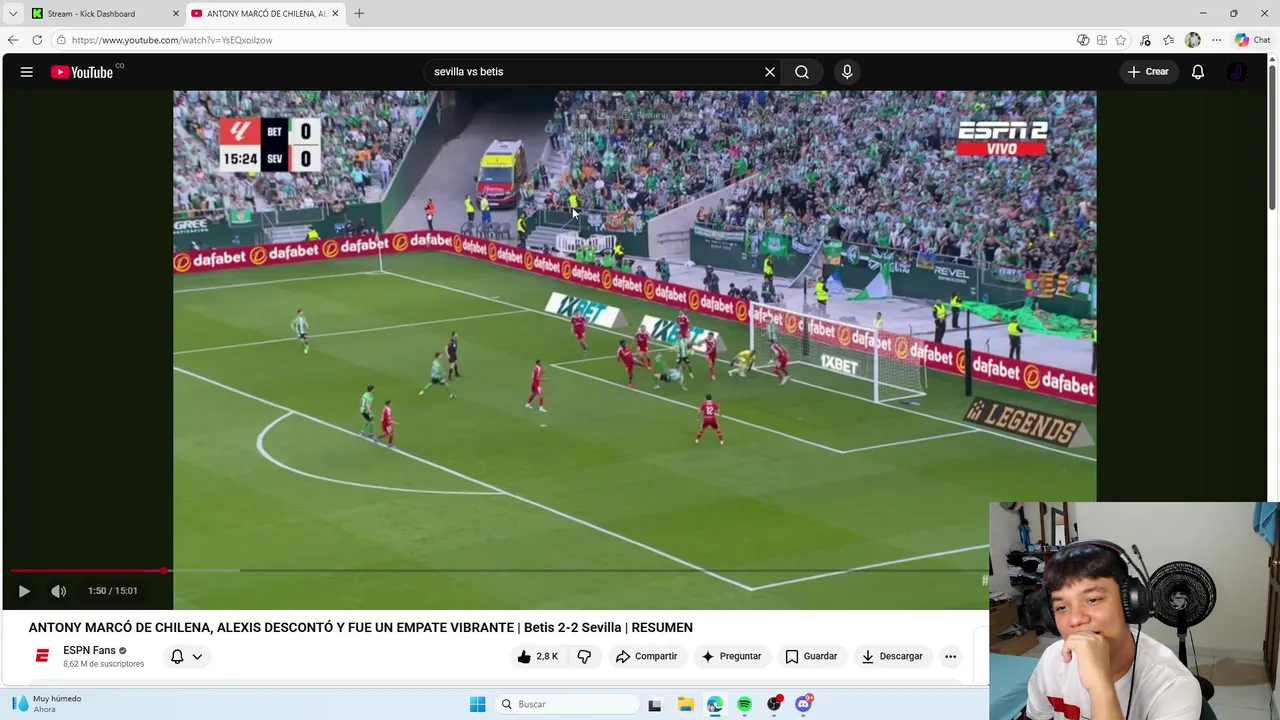Reload the page with refresh icon

pyautogui.click(x=37, y=40)
